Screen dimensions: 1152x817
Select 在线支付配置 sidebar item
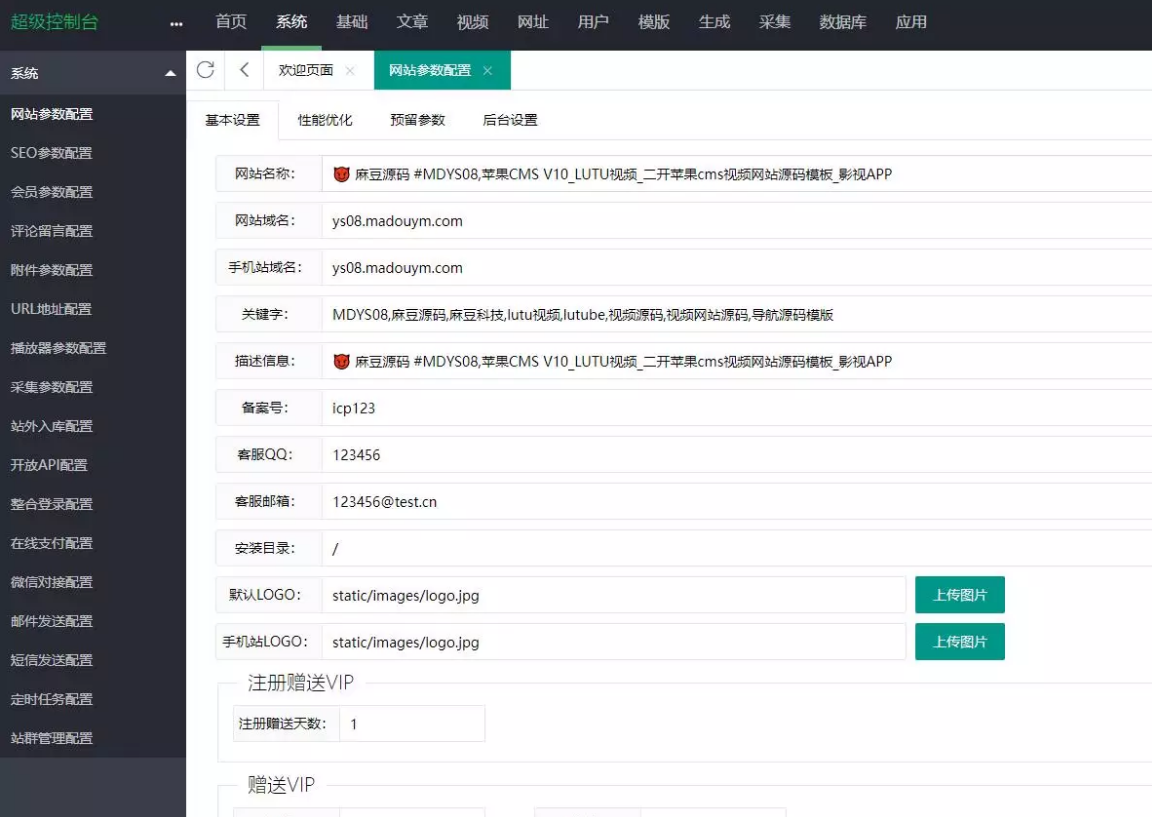pyautogui.click(x=51, y=543)
